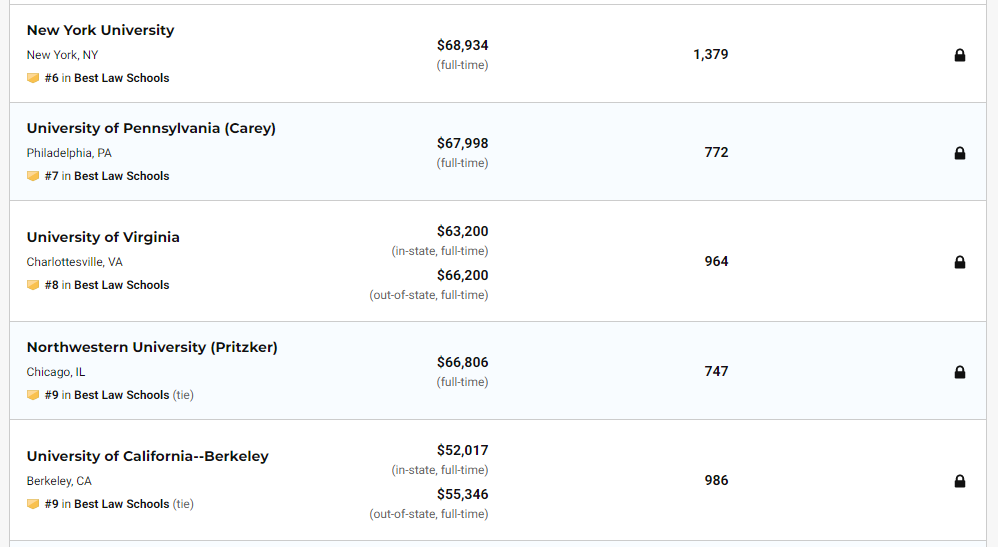Click the lock icon in New York University row

click(x=960, y=55)
